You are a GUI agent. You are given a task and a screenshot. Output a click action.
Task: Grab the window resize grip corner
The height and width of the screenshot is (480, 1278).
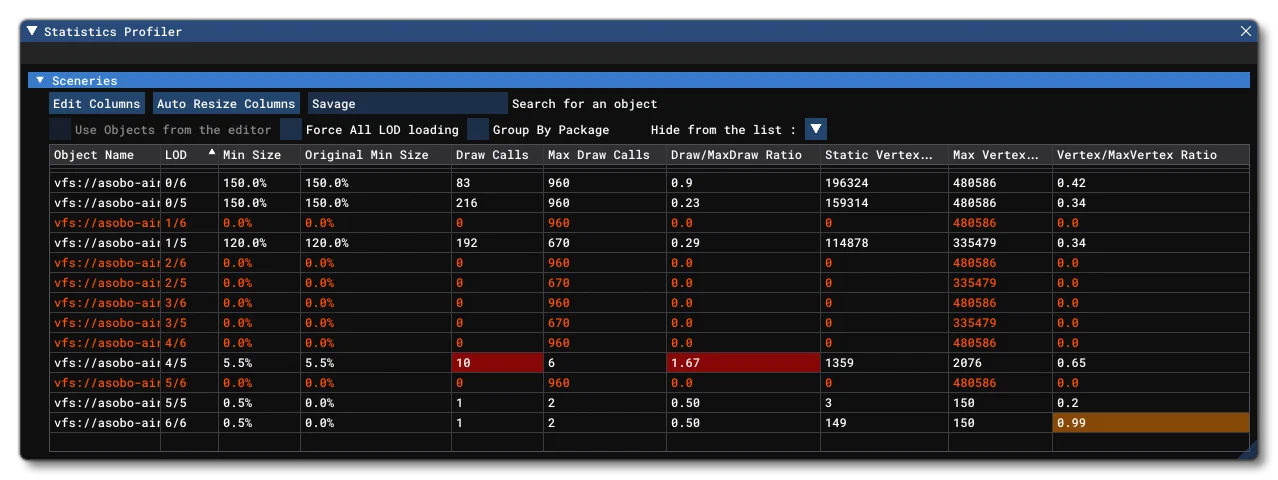(x=1248, y=450)
